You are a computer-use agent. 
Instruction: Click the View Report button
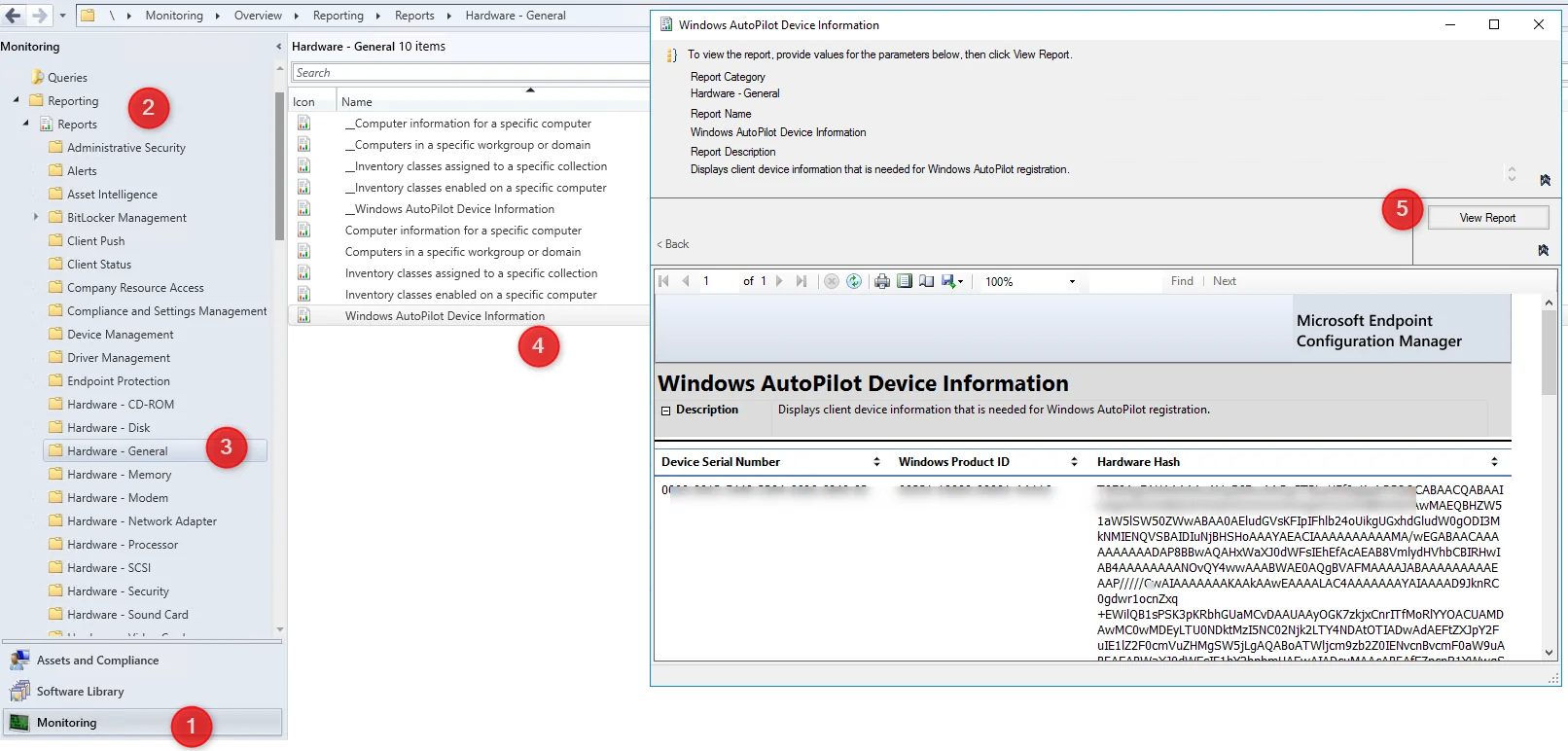click(1487, 218)
